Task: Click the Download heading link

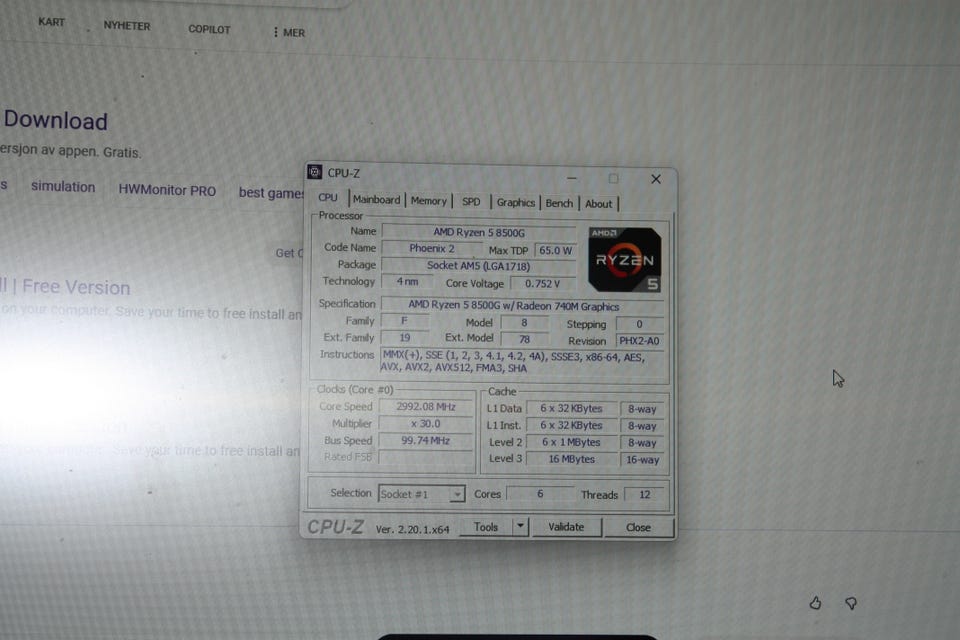Action: pos(56,121)
